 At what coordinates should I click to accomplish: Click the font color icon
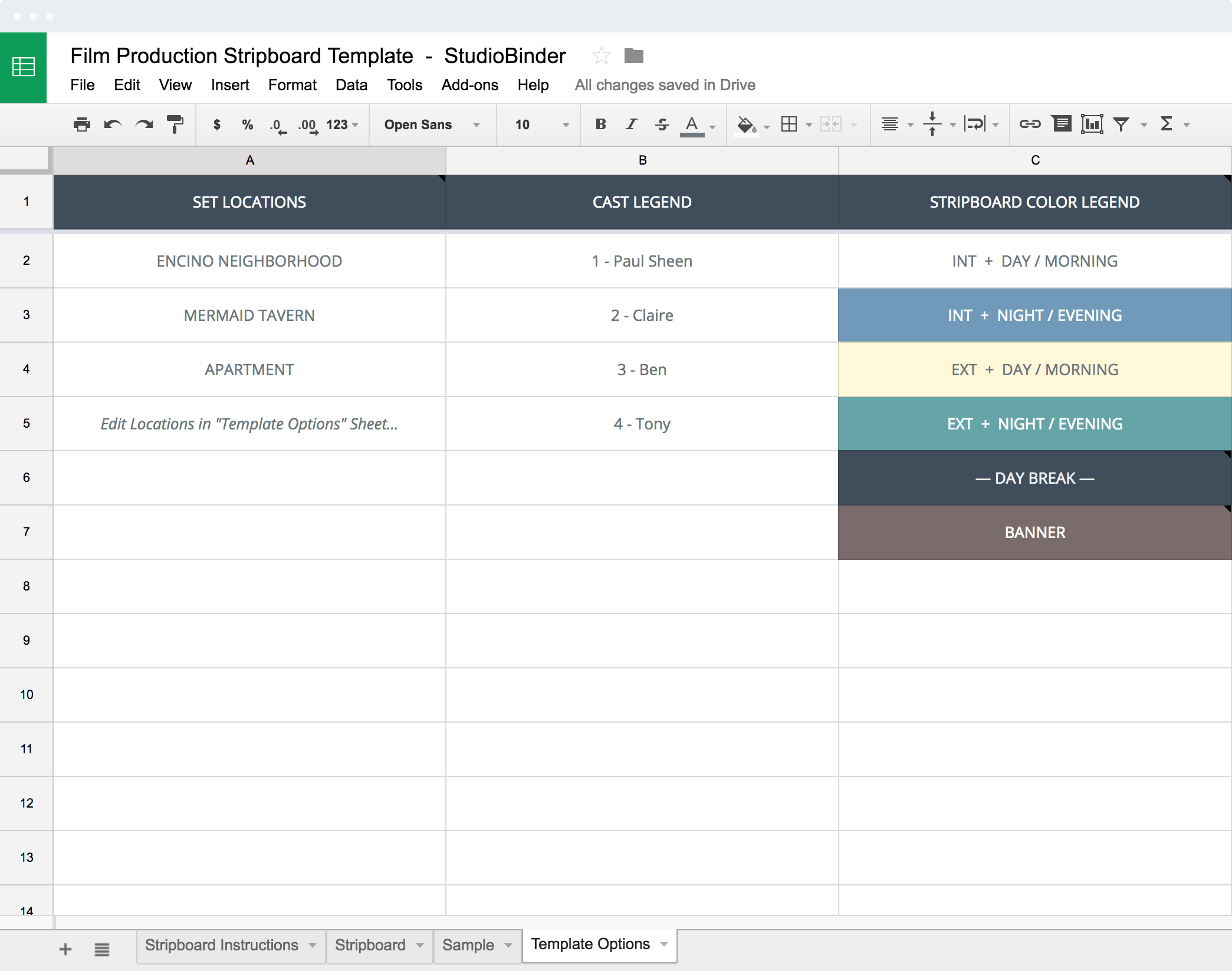697,124
